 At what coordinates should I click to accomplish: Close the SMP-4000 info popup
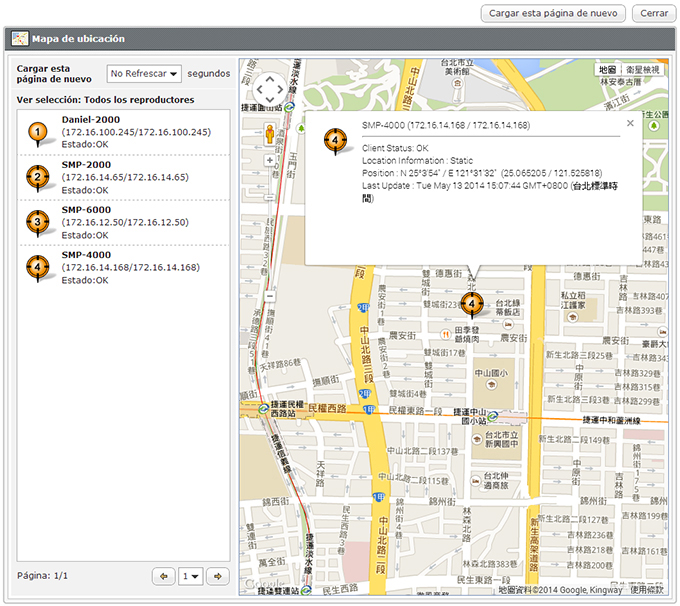point(630,123)
